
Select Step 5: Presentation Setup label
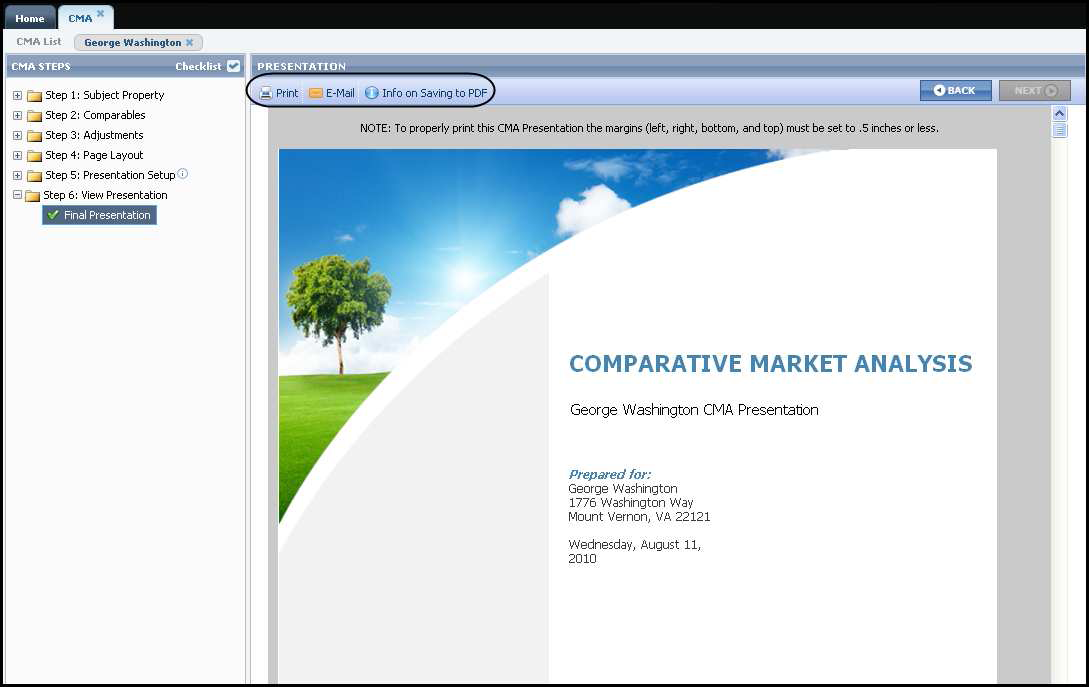point(110,176)
